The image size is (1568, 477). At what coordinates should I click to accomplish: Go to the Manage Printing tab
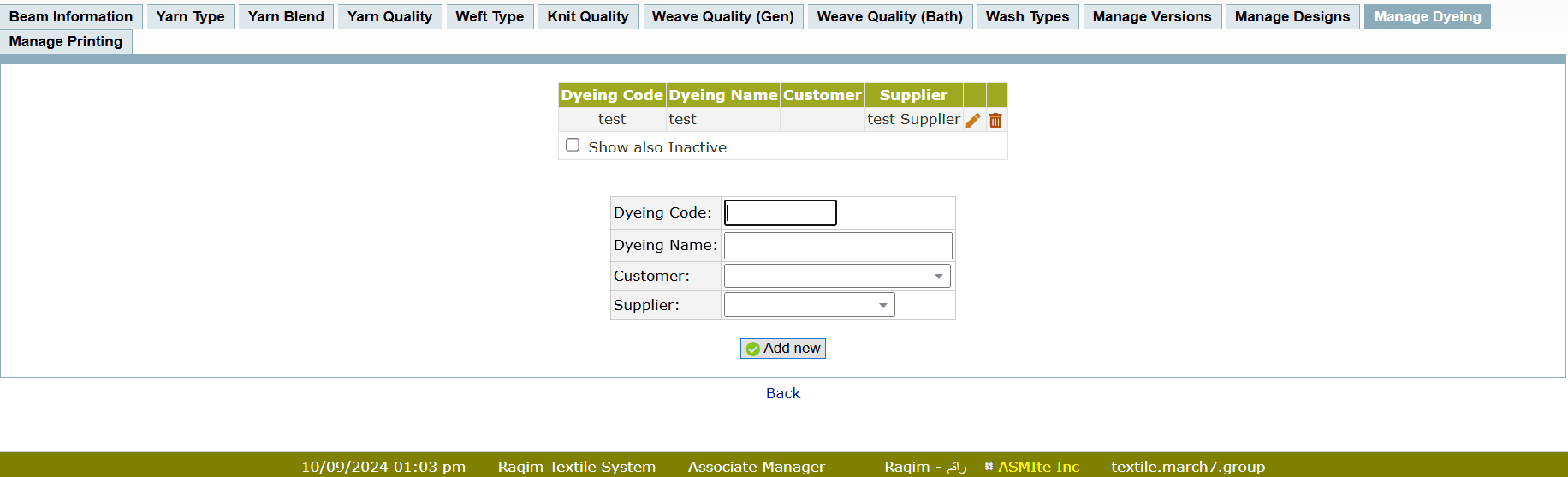66,41
